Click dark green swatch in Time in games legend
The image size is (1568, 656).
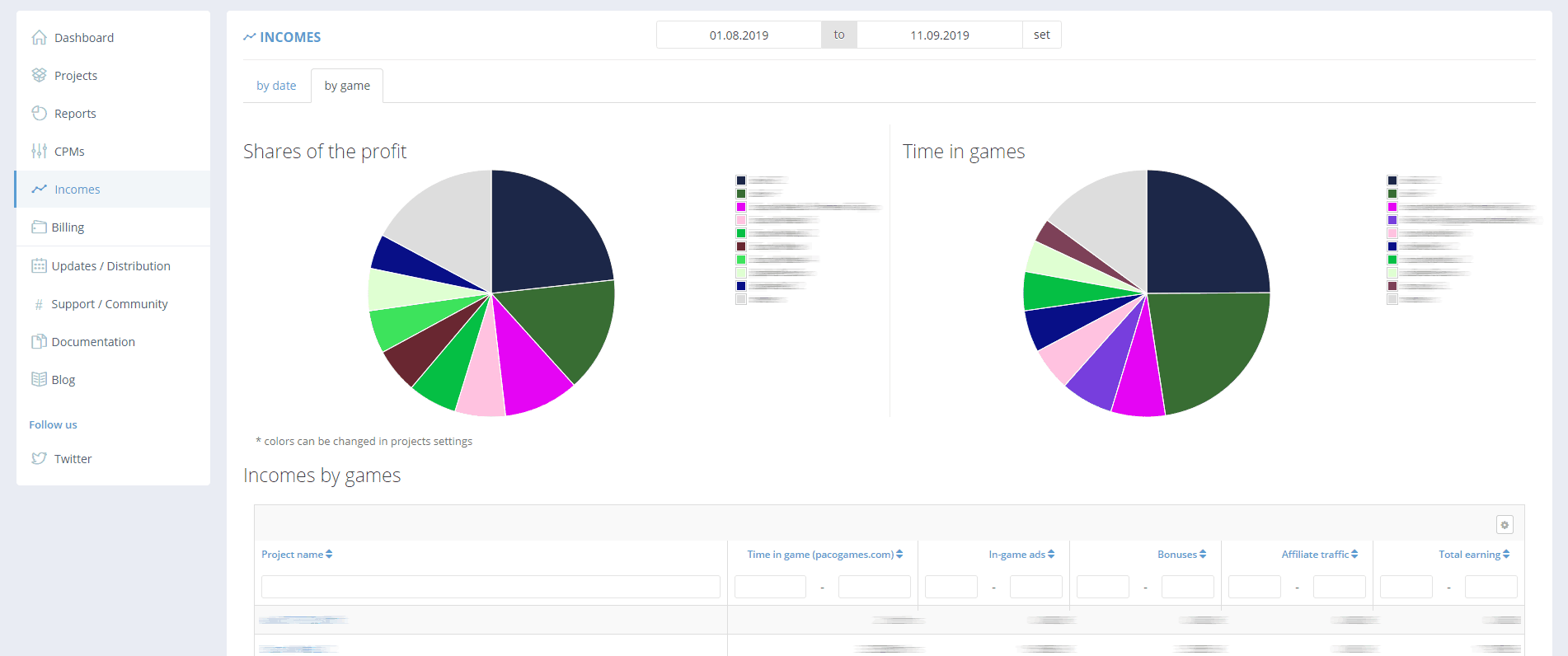point(1392,194)
